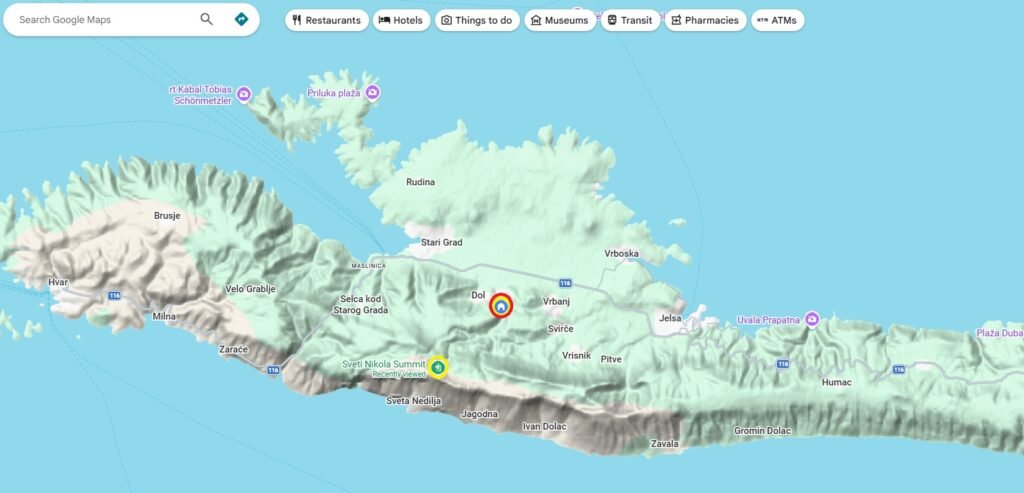Click the Zaraće village label
The width and height of the screenshot is (1024, 493).
tap(233, 350)
